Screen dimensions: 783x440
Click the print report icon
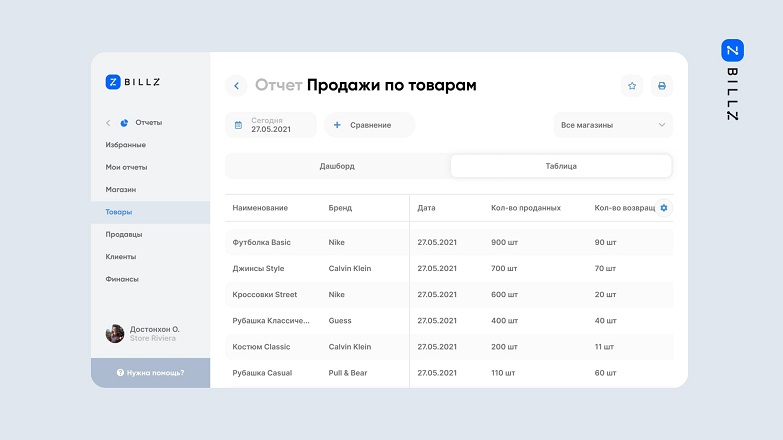click(660, 86)
